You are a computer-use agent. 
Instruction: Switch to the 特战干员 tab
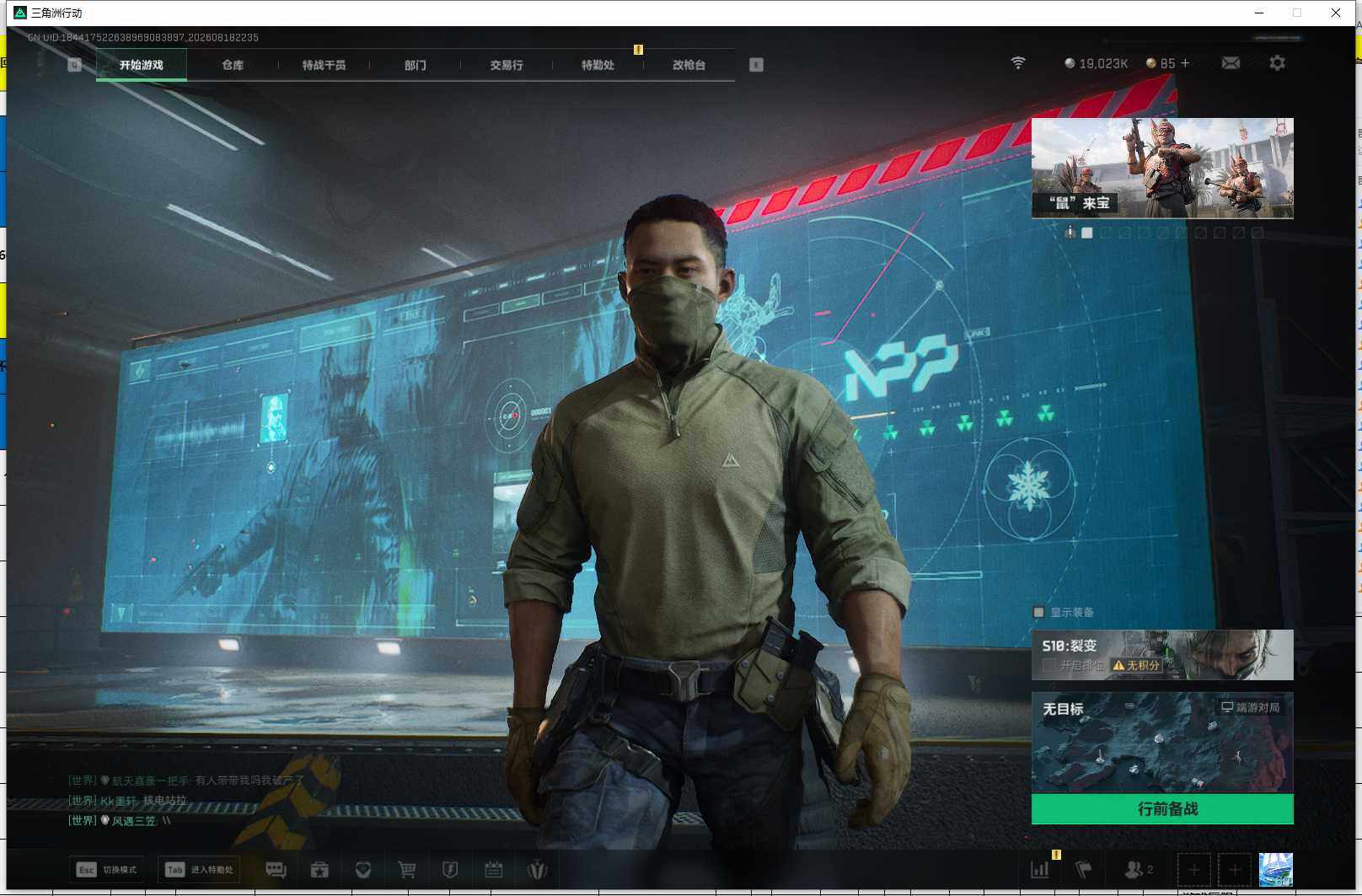(x=324, y=65)
